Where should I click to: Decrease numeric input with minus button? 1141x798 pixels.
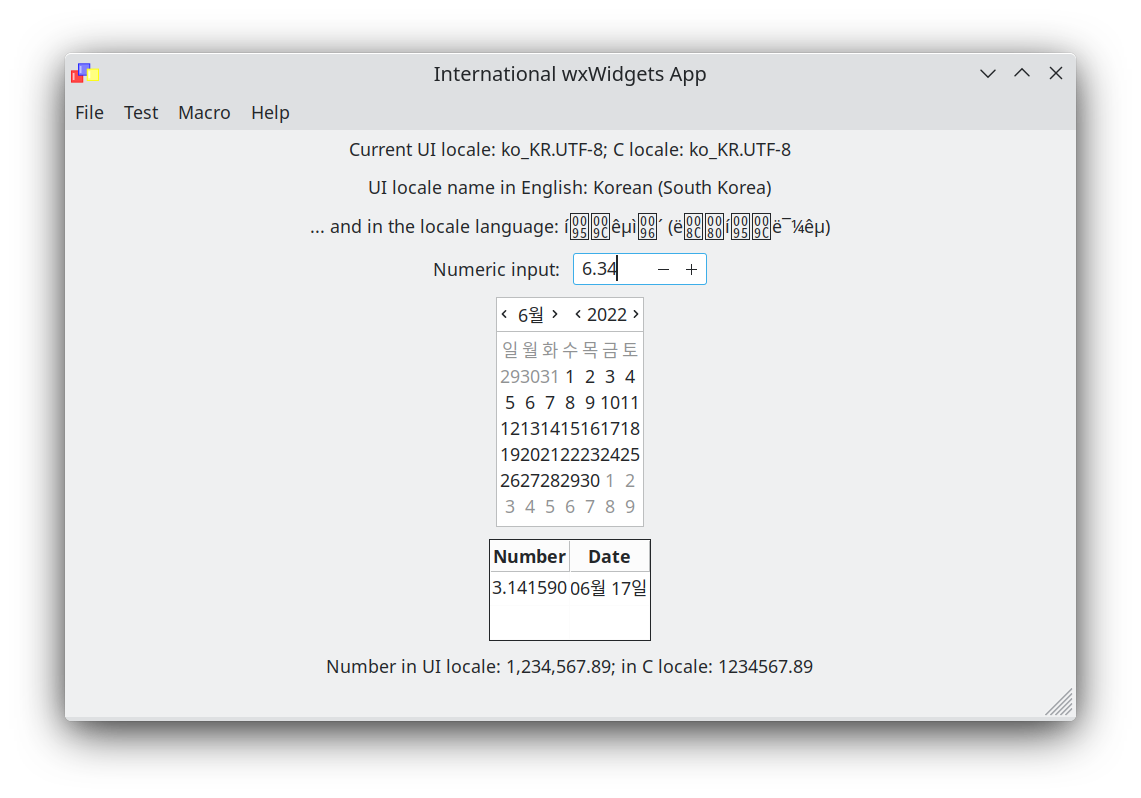pos(663,269)
